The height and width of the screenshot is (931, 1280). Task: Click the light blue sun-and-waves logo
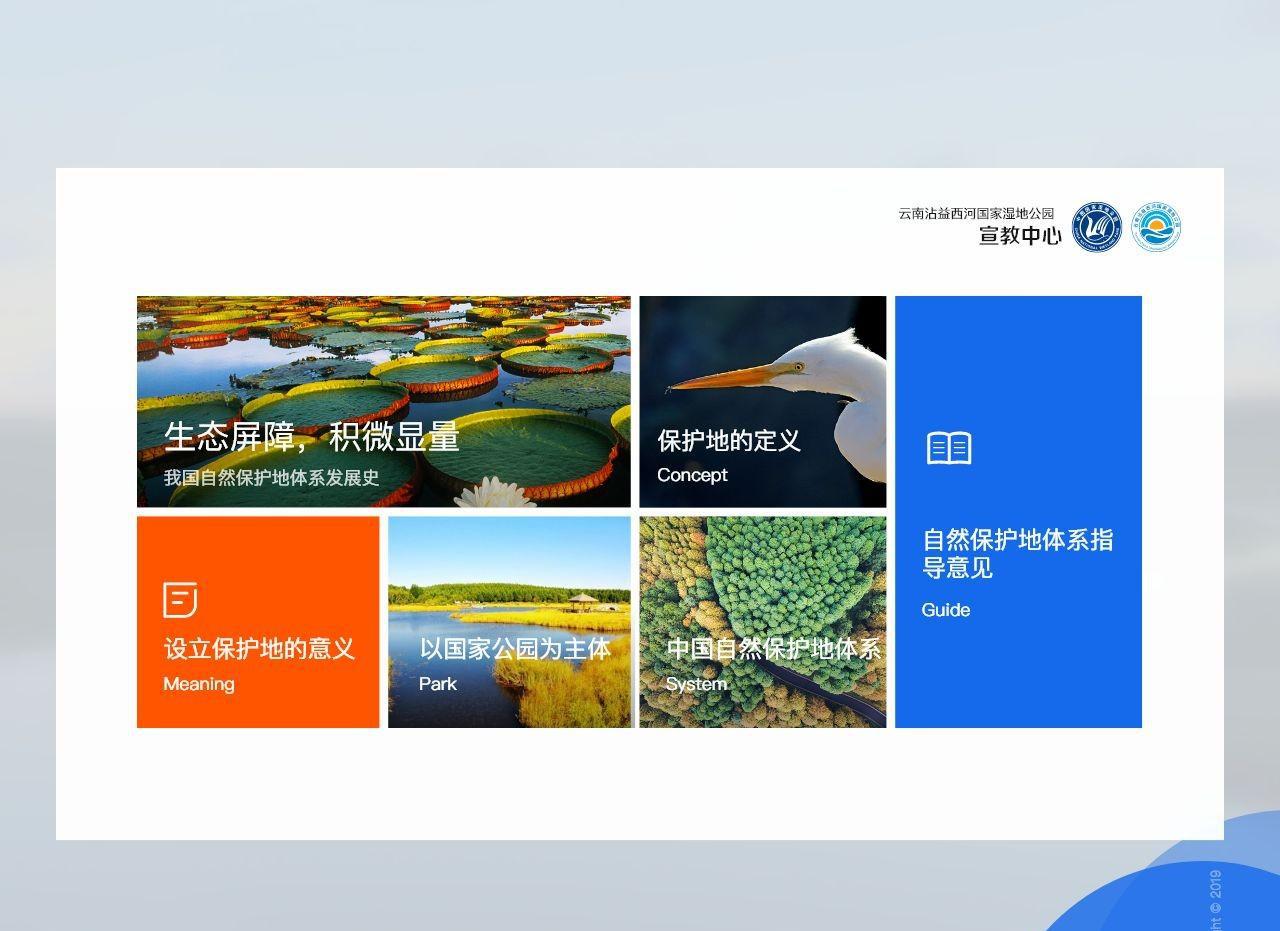click(x=1157, y=227)
